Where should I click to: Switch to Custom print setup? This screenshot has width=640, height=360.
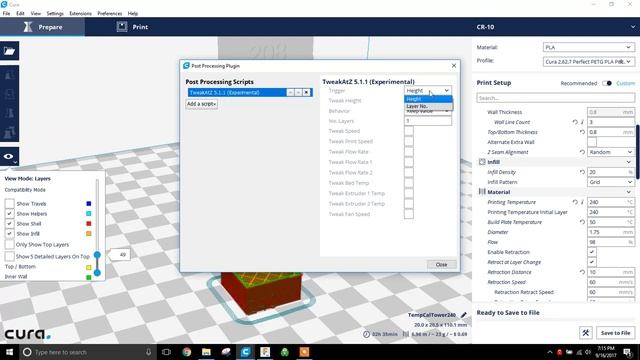(x=625, y=83)
